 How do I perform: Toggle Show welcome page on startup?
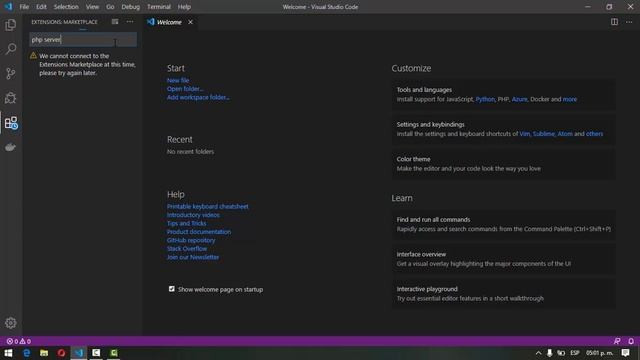click(x=172, y=289)
